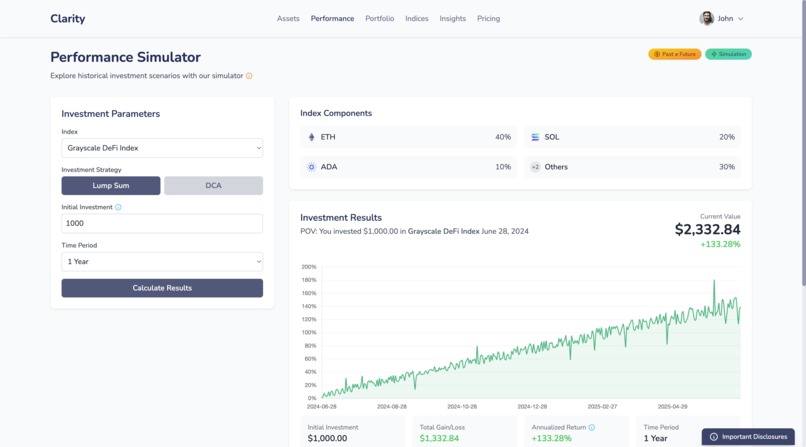Open the Assets nav item
The width and height of the screenshot is (806, 447).
(288, 18)
